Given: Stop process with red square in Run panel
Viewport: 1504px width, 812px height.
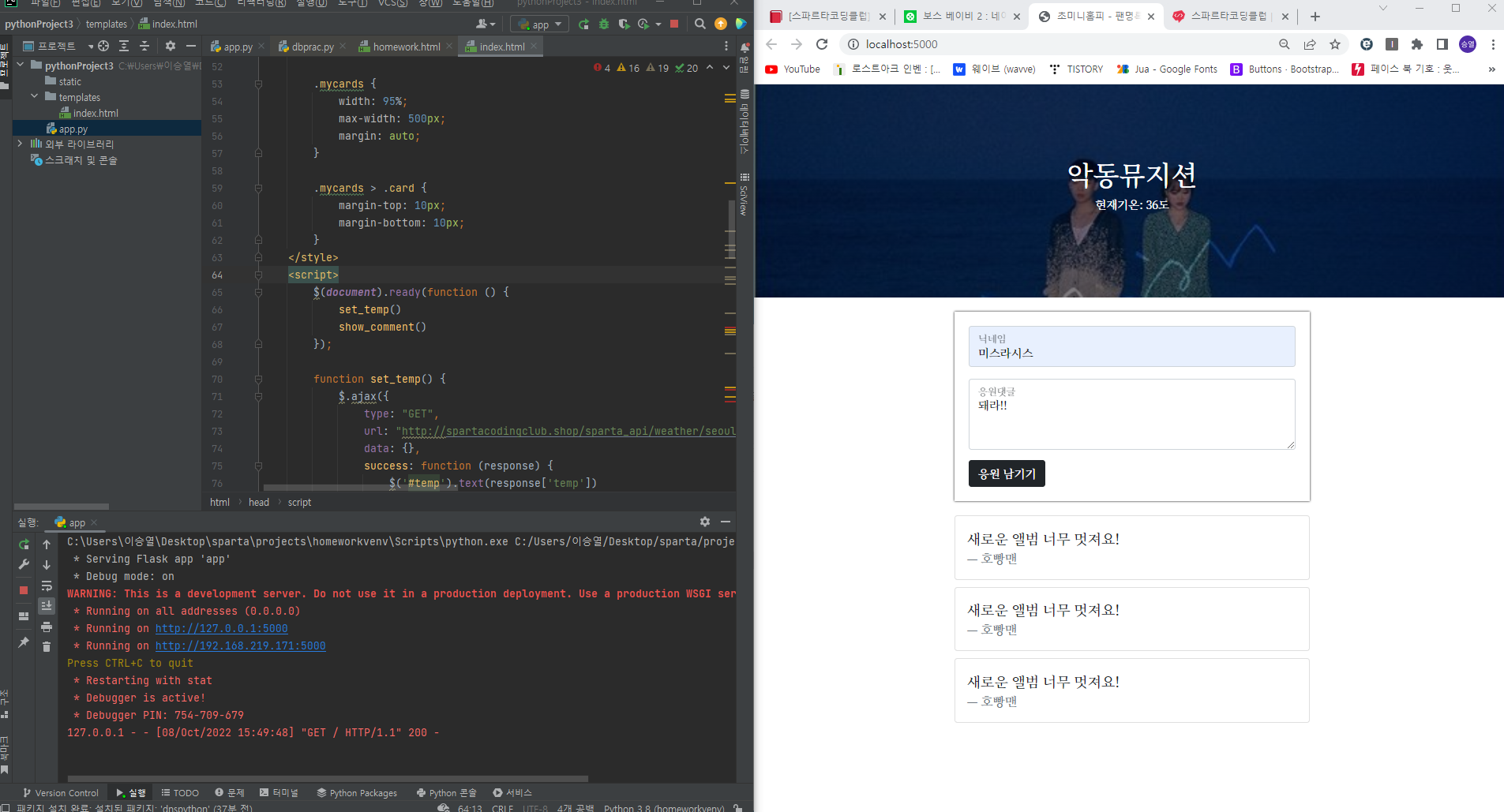Looking at the screenshot, I should (24, 590).
